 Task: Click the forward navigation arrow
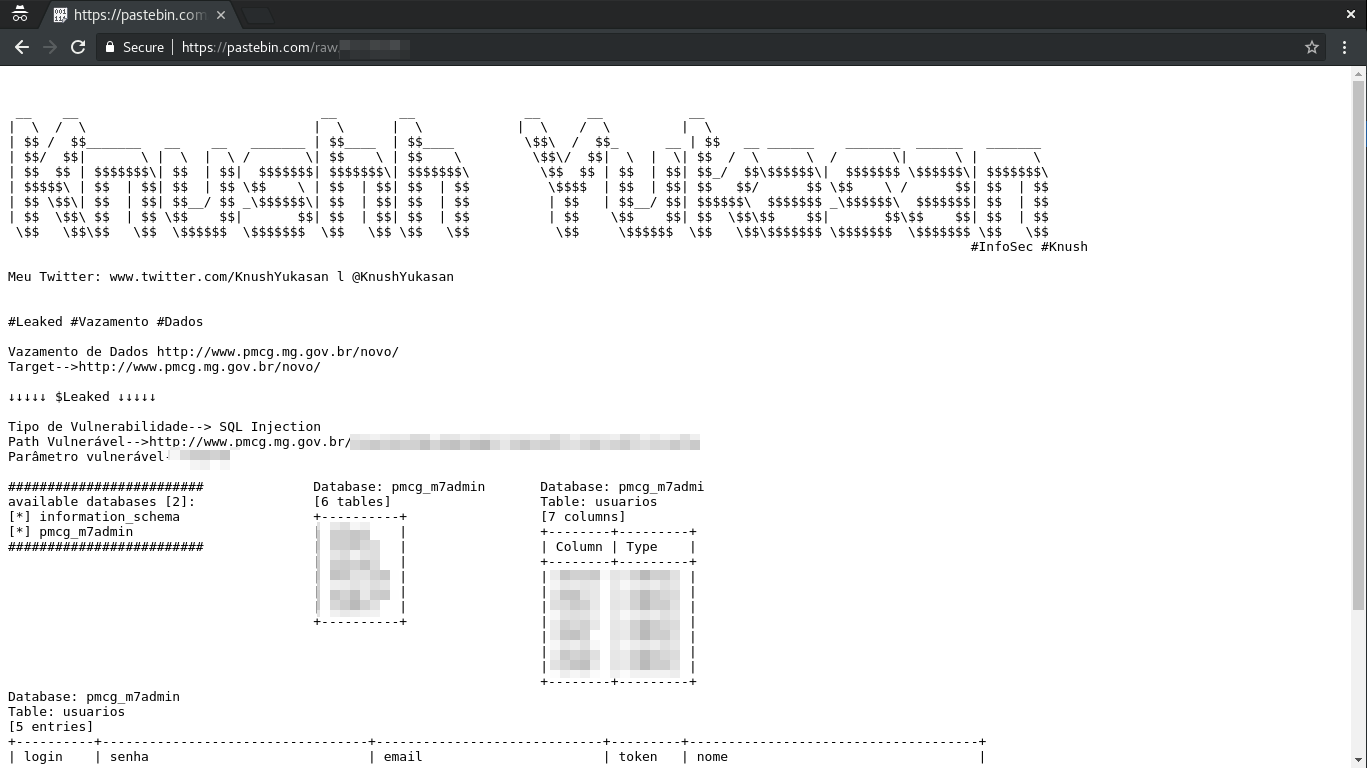[50, 47]
